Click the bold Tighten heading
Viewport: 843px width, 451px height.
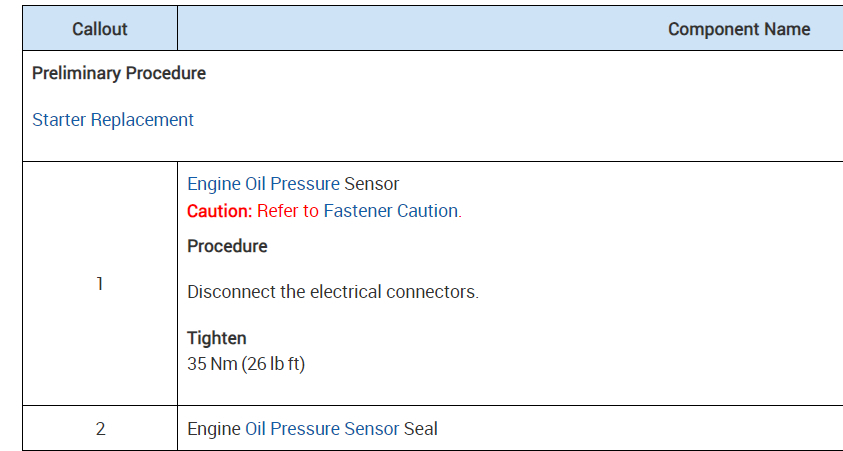coord(216,338)
